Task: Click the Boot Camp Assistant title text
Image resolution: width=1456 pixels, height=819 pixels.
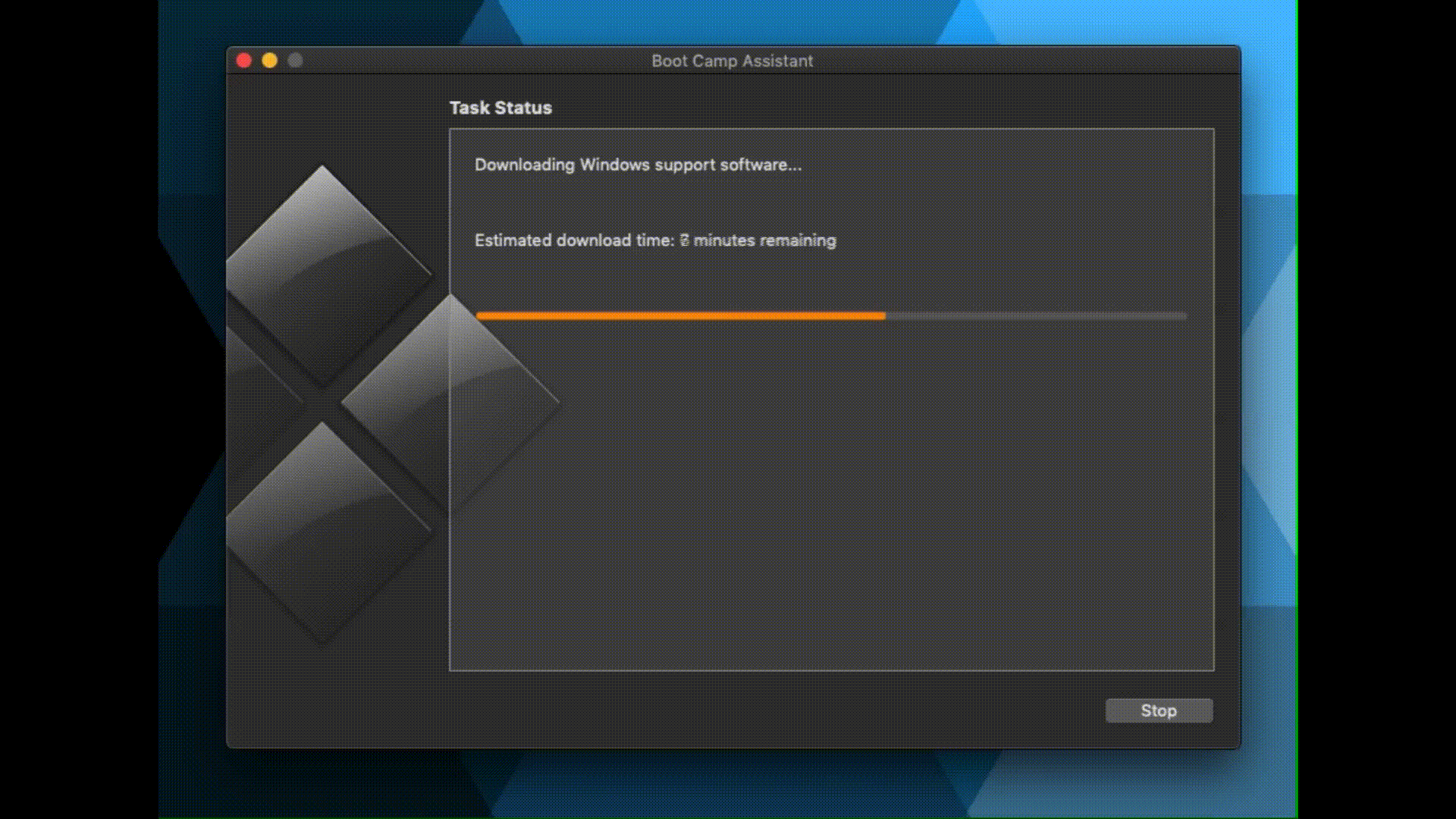Action: tap(732, 61)
